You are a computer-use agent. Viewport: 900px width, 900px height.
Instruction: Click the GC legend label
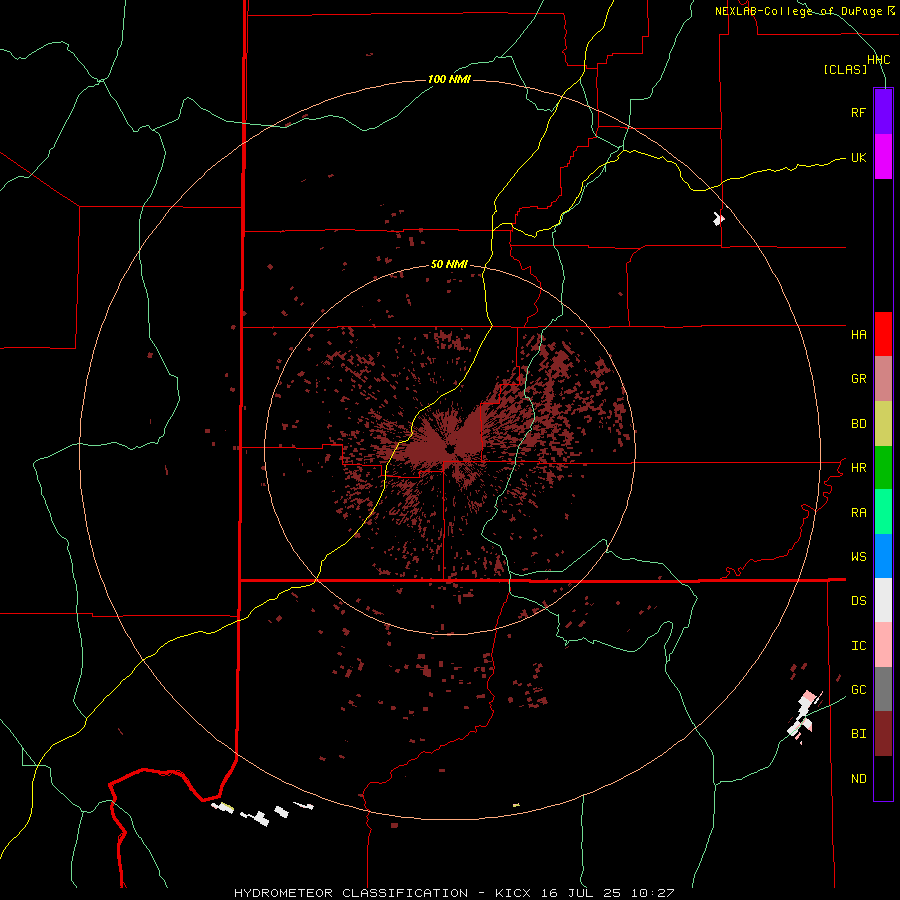click(858, 689)
